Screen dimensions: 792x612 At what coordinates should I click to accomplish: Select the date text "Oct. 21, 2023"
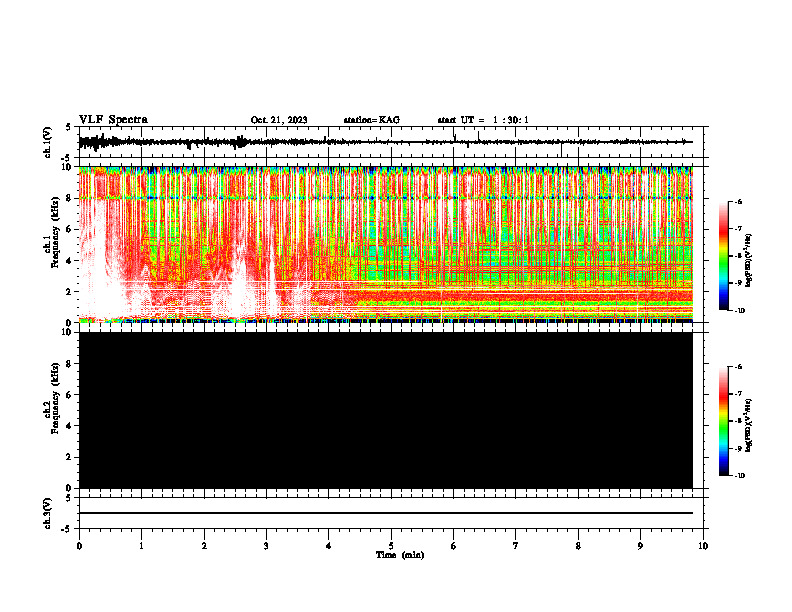tap(279, 120)
